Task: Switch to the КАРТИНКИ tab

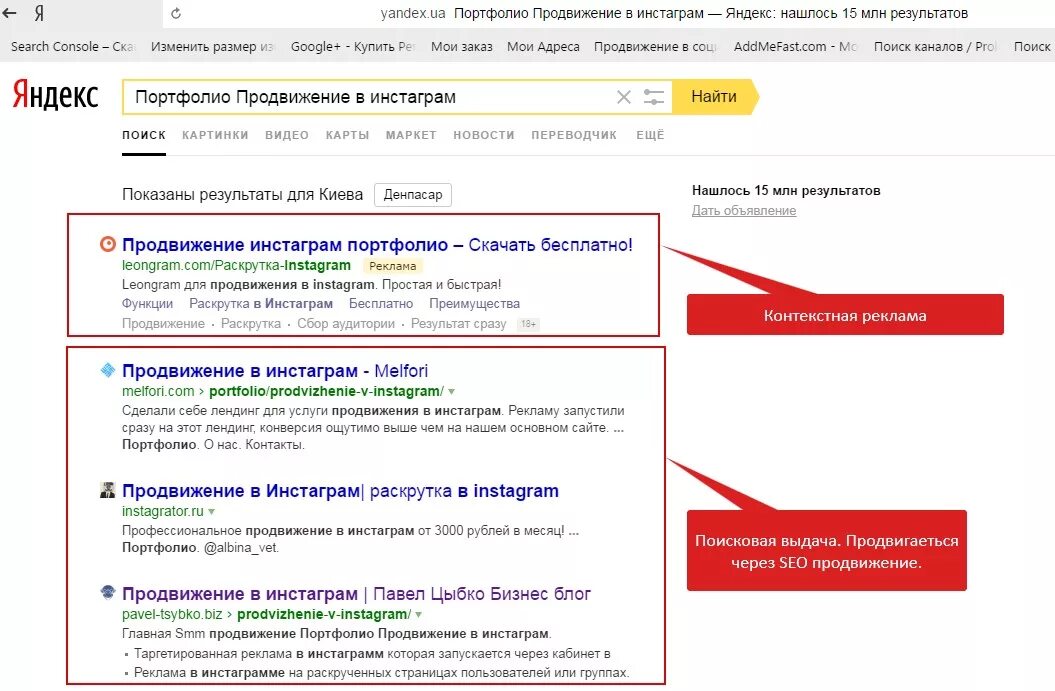Action: click(x=215, y=135)
